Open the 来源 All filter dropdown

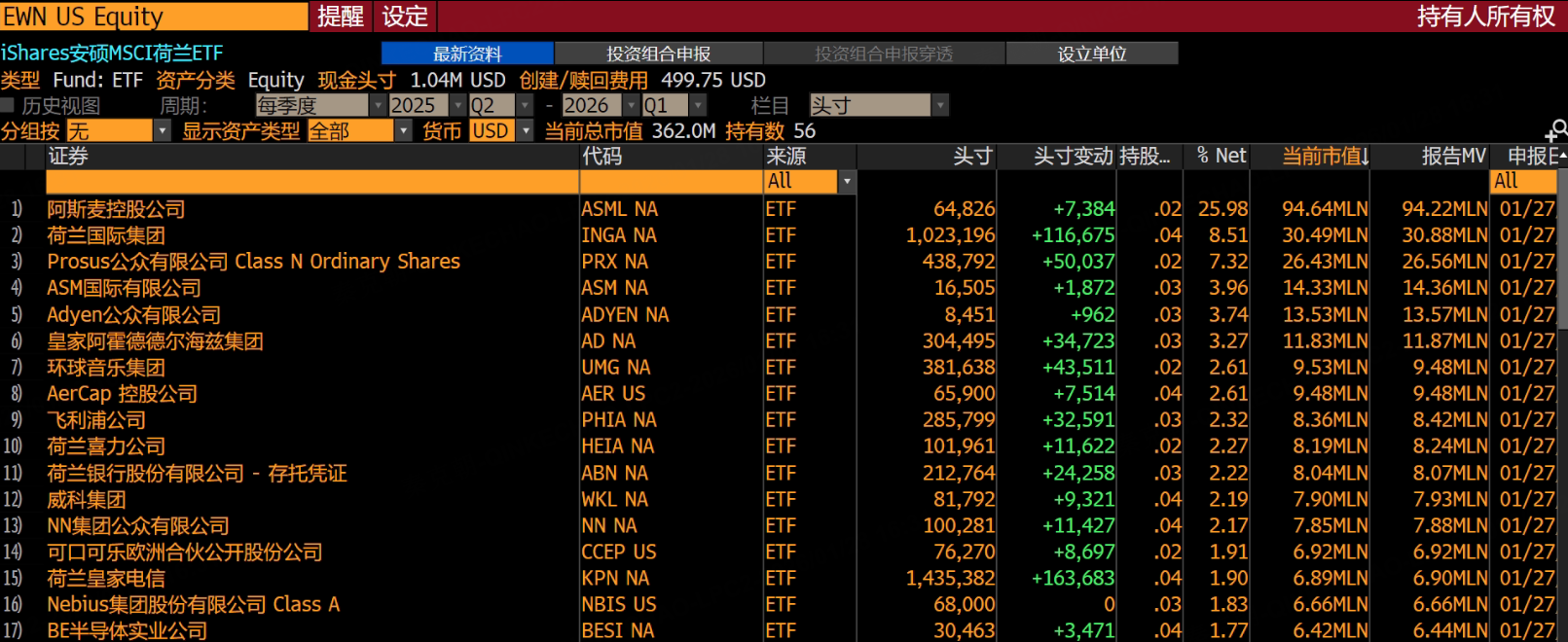tap(810, 182)
